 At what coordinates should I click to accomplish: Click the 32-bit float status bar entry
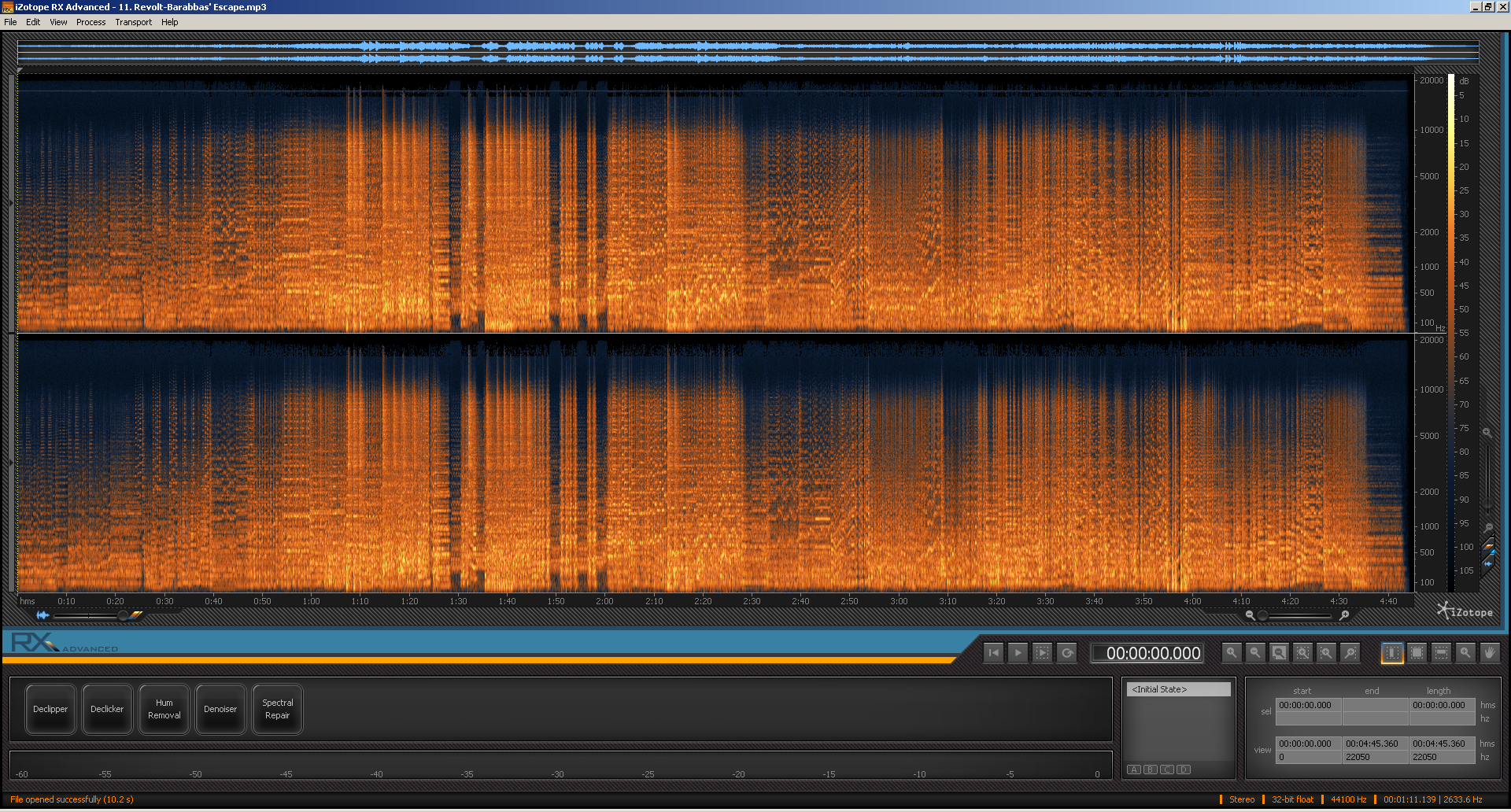coord(1292,799)
